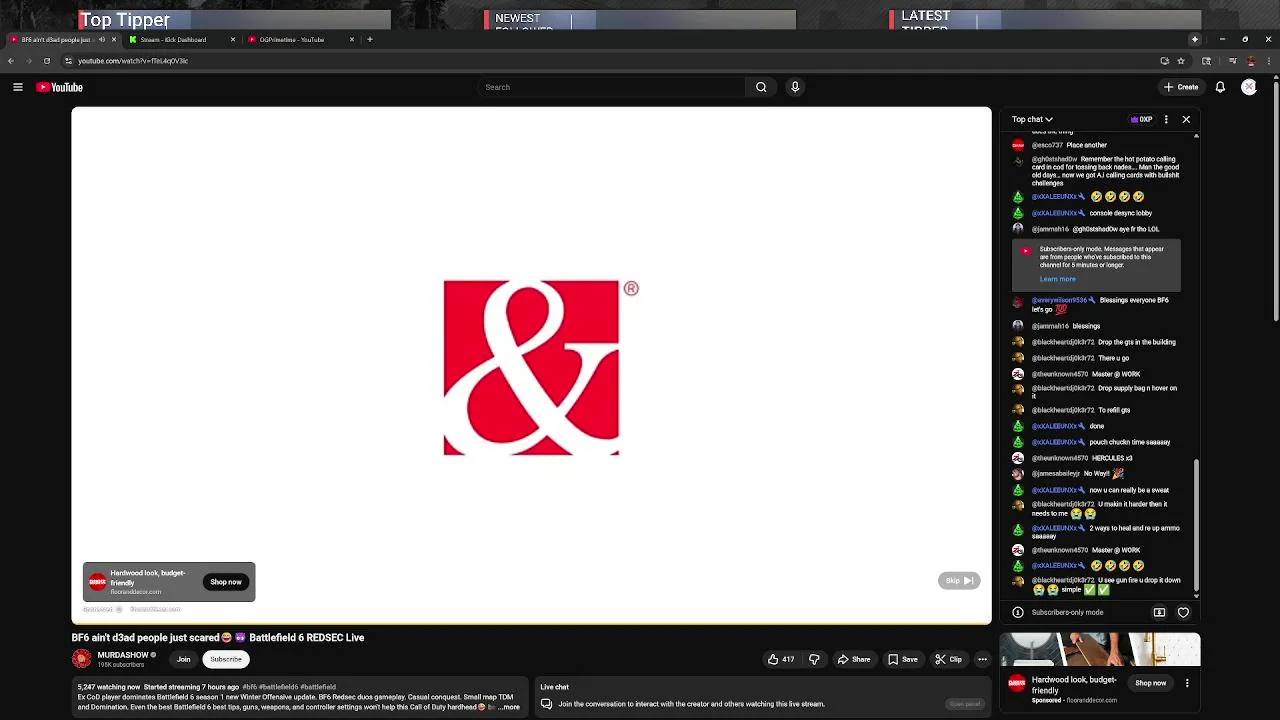
Task: Follow the Learn more link in chat notice
Action: [x=1057, y=279]
